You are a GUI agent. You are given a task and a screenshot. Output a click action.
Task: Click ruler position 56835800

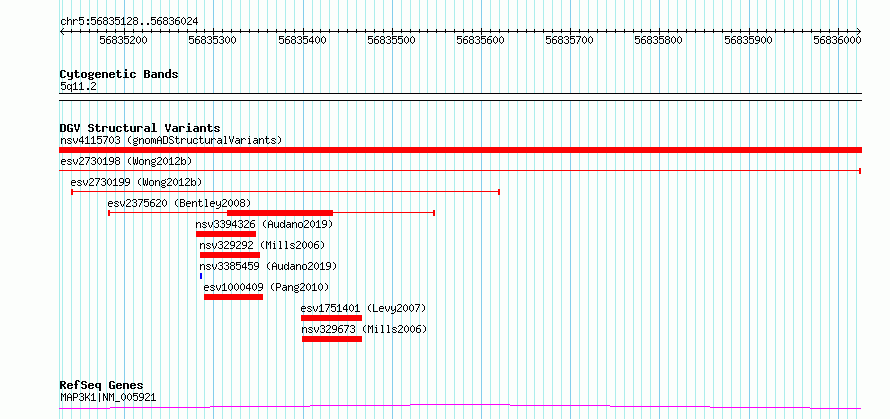point(658,40)
